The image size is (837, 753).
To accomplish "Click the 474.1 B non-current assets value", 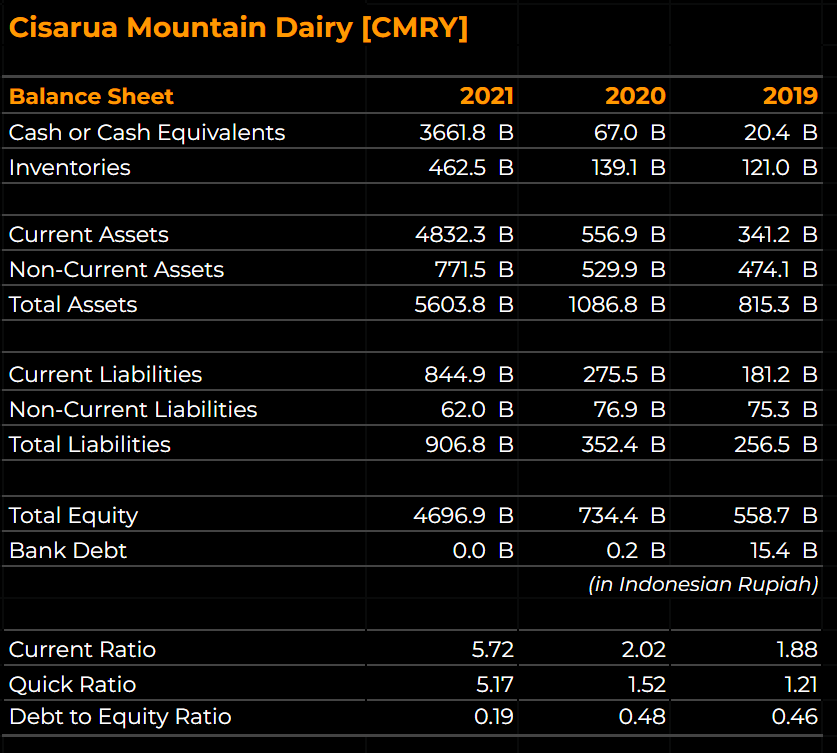I will point(778,270).
